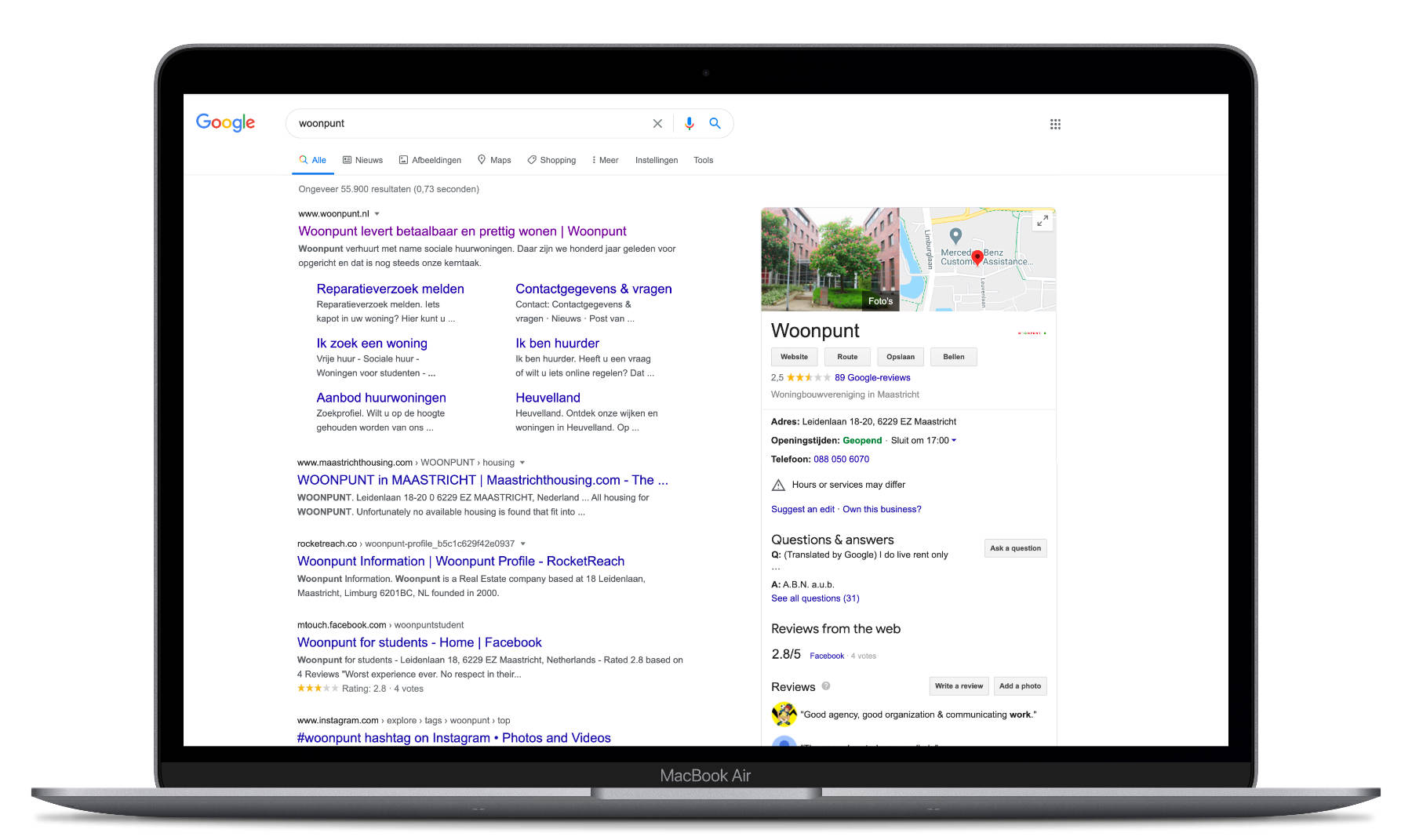The height and width of the screenshot is (840, 1412).
Task: Select the Alle tab
Action: 312,160
